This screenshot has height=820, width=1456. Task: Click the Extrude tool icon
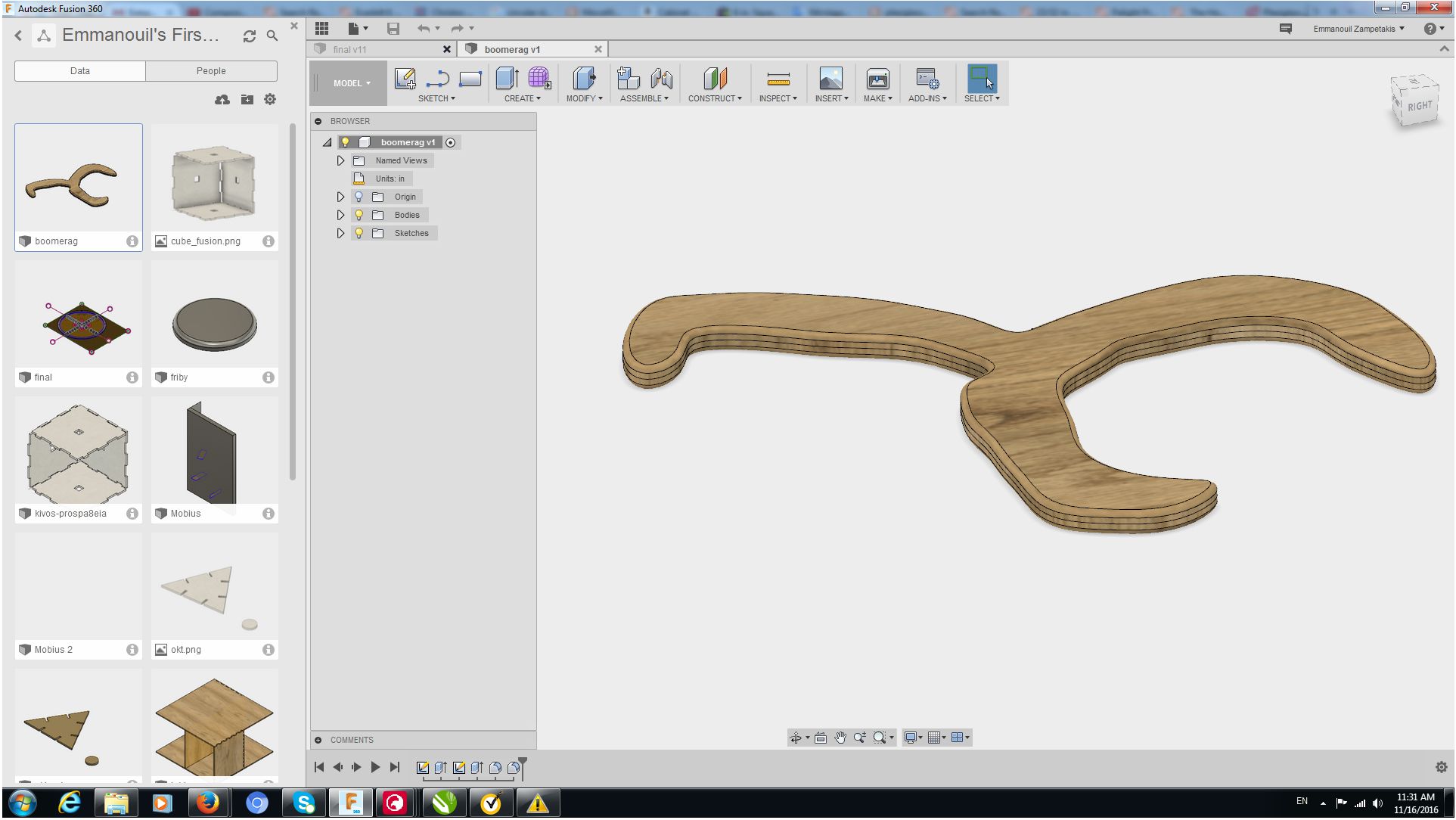click(x=508, y=79)
